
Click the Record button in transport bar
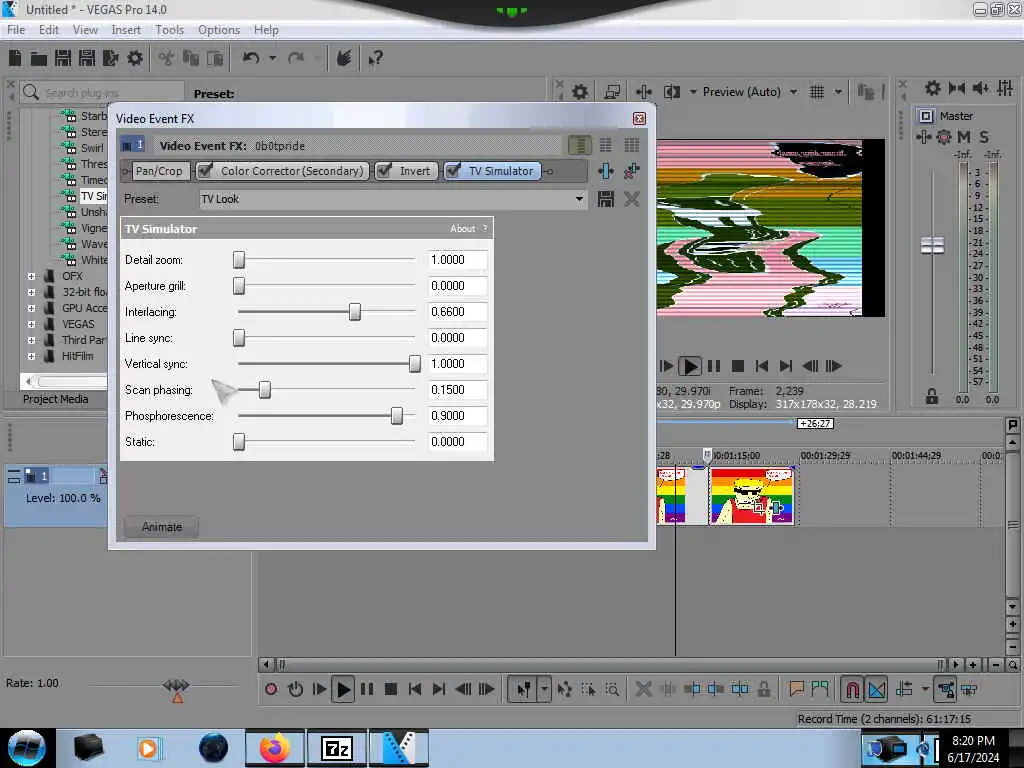(x=271, y=689)
